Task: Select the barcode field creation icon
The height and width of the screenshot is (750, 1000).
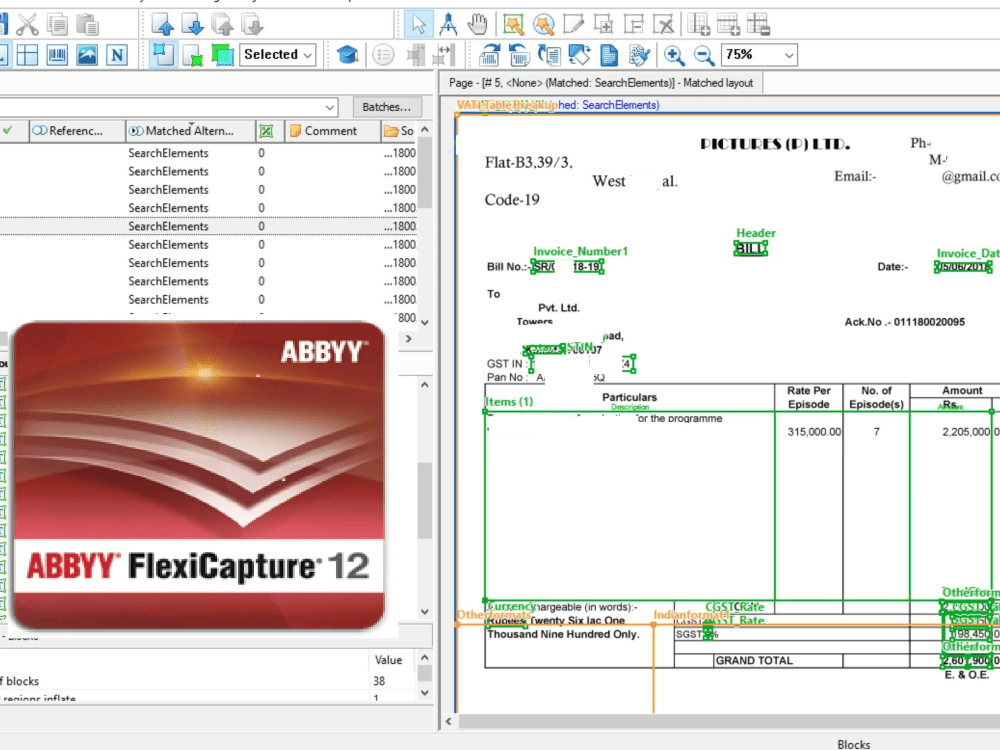Action: coord(57,53)
